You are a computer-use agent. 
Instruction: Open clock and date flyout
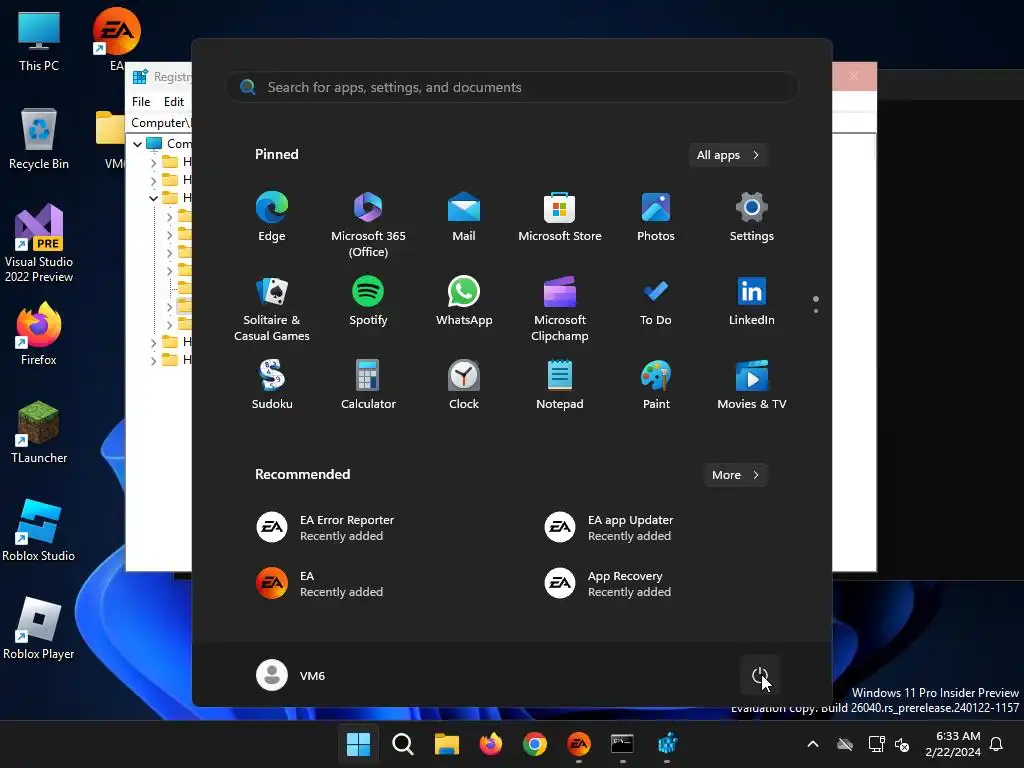click(x=953, y=744)
